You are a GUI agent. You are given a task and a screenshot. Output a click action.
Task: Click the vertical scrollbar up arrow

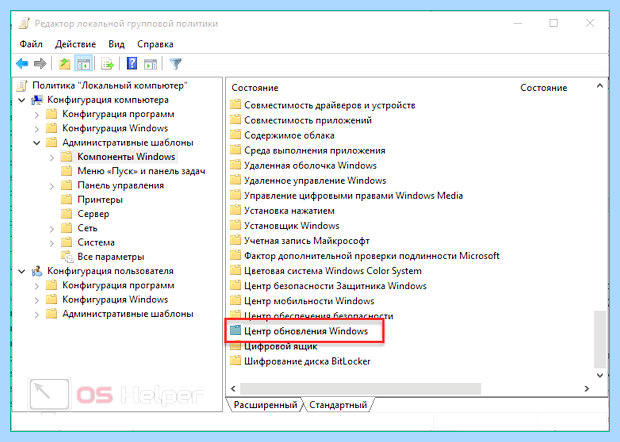[x=600, y=85]
